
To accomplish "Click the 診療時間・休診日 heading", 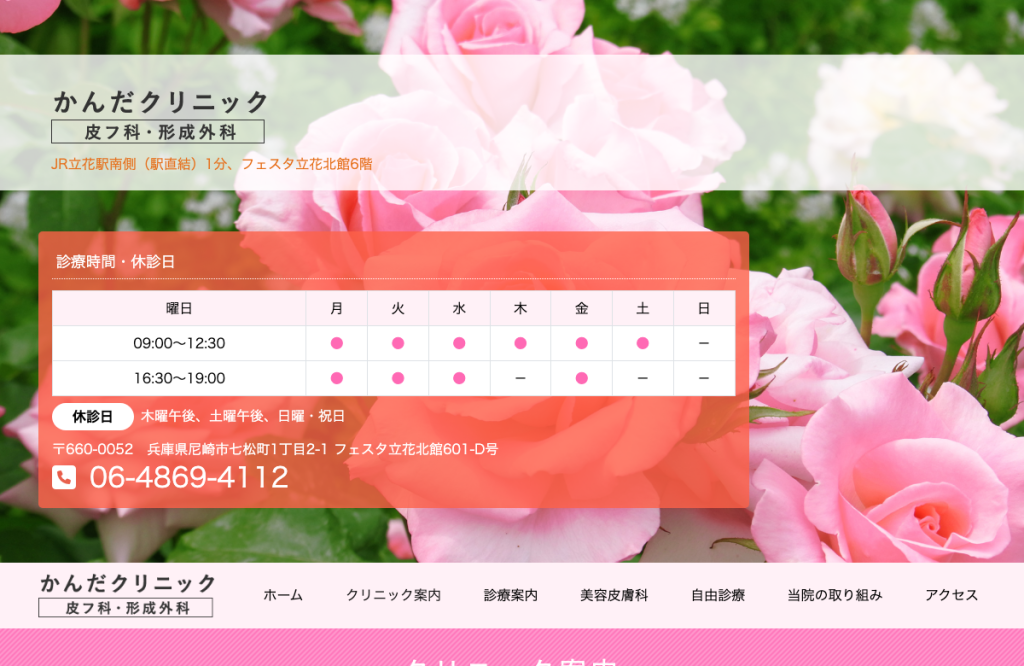I will coord(116,262).
